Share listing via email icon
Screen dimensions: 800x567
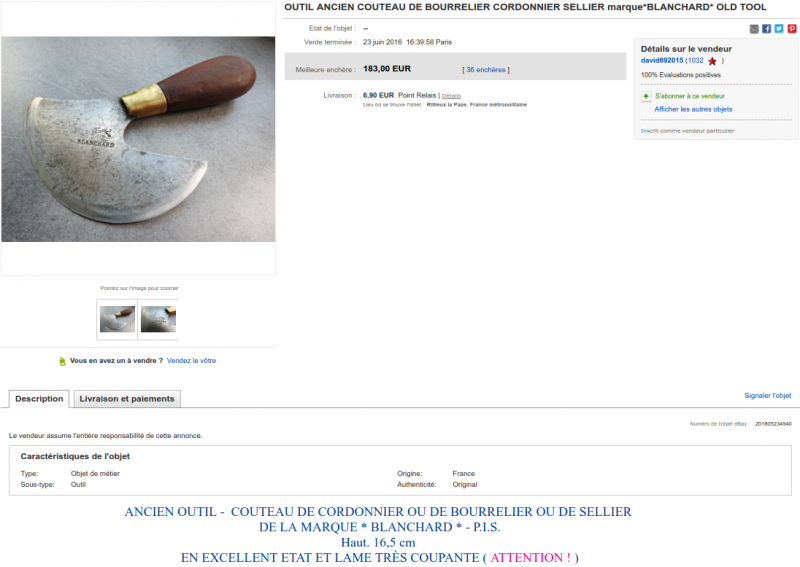tap(754, 29)
